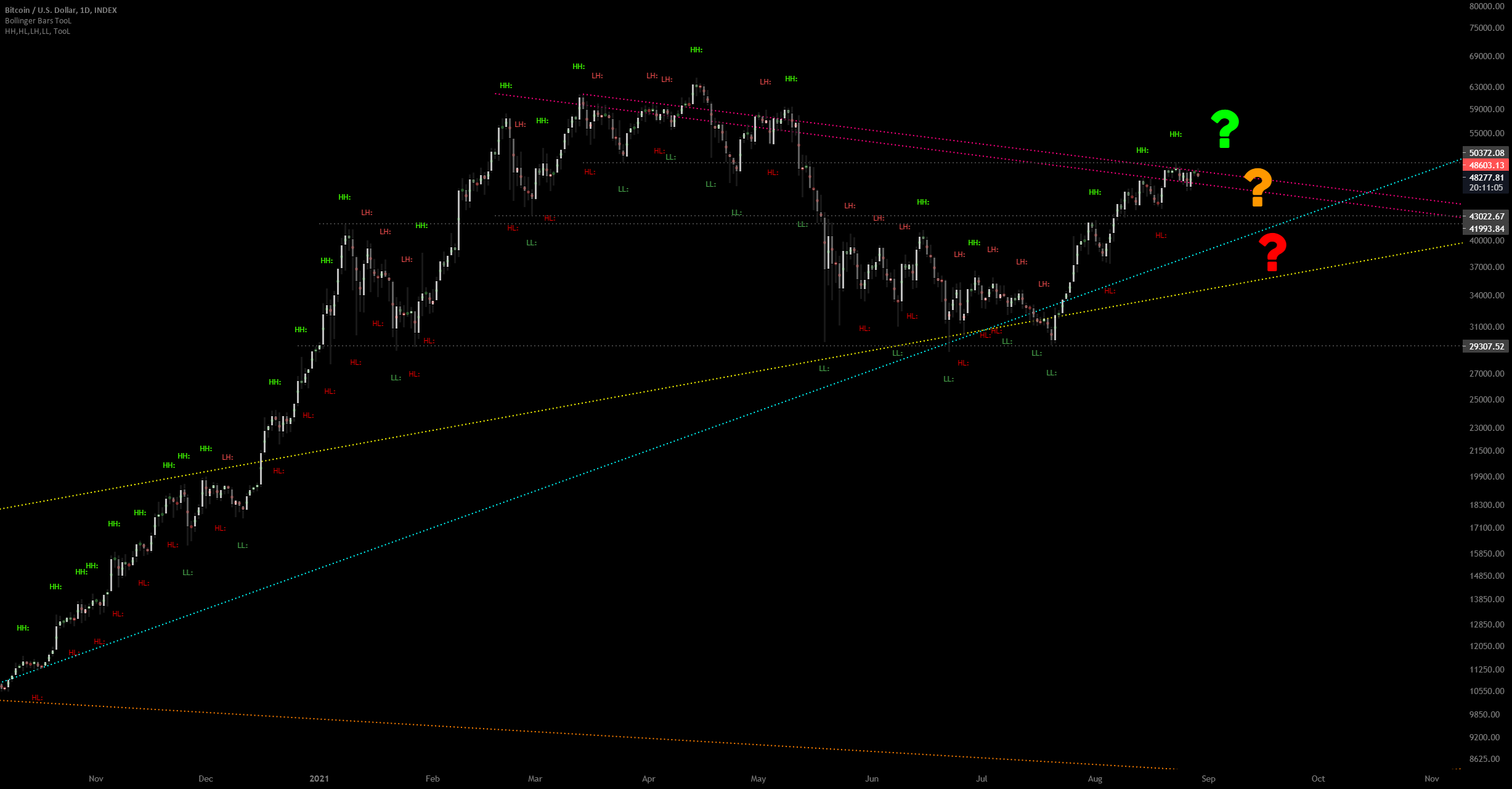Click the 37000.00 tick on price axis
This screenshot has height=789, width=1512.
(x=1487, y=267)
